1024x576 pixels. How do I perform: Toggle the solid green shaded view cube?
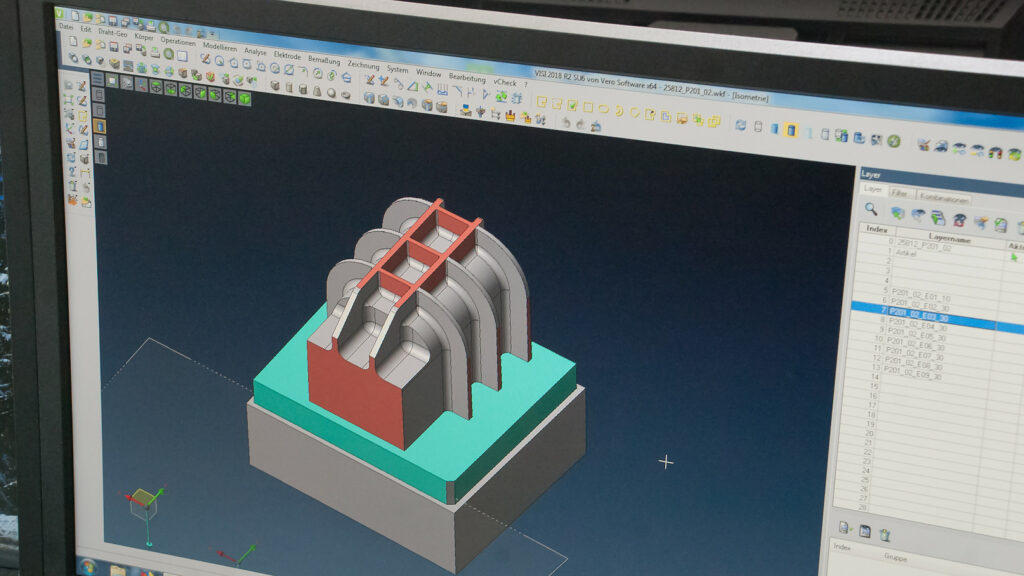click(x=244, y=99)
